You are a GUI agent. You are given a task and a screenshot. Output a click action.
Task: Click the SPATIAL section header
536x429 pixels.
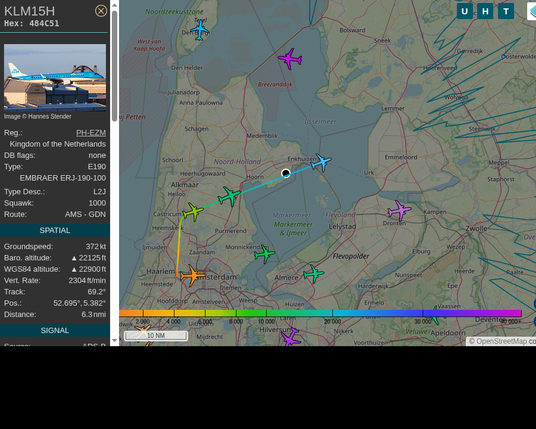pyautogui.click(x=55, y=230)
